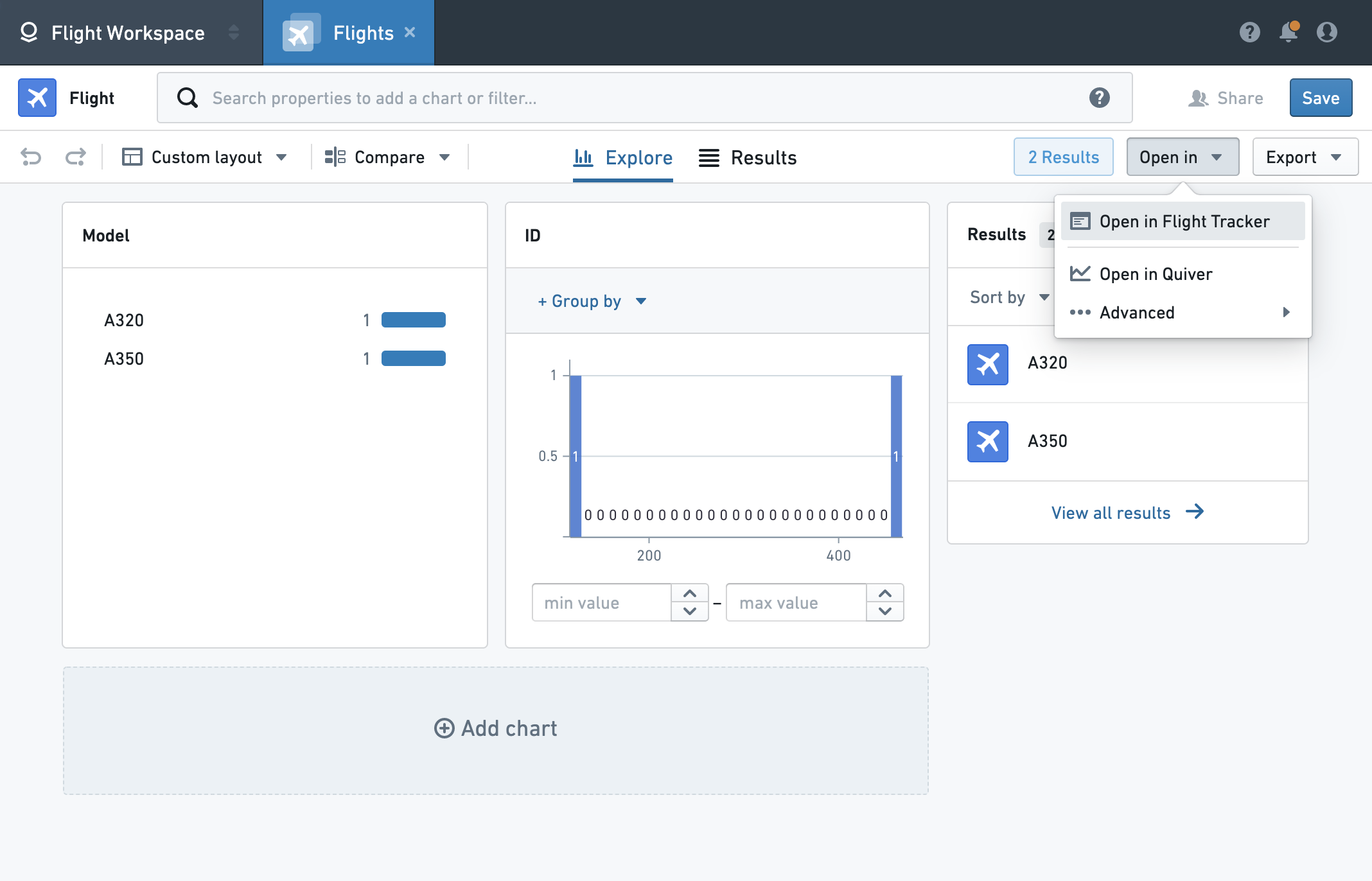Expand the Group by dropdown

tap(592, 301)
